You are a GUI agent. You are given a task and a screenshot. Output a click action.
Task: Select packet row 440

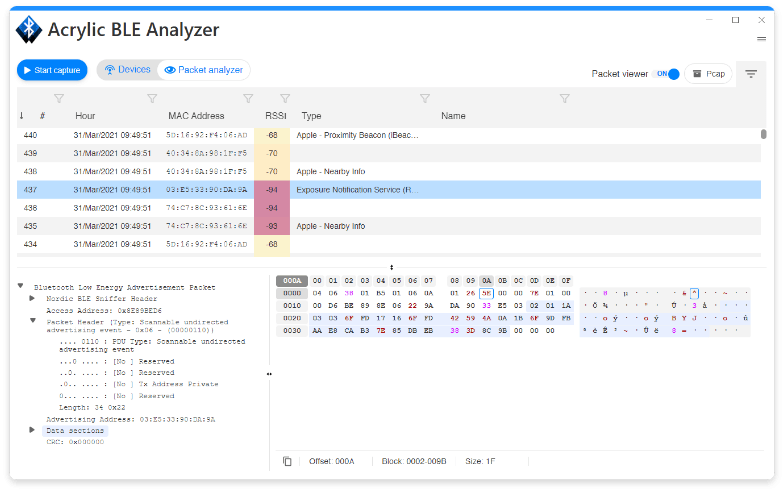tap(389, 135)
